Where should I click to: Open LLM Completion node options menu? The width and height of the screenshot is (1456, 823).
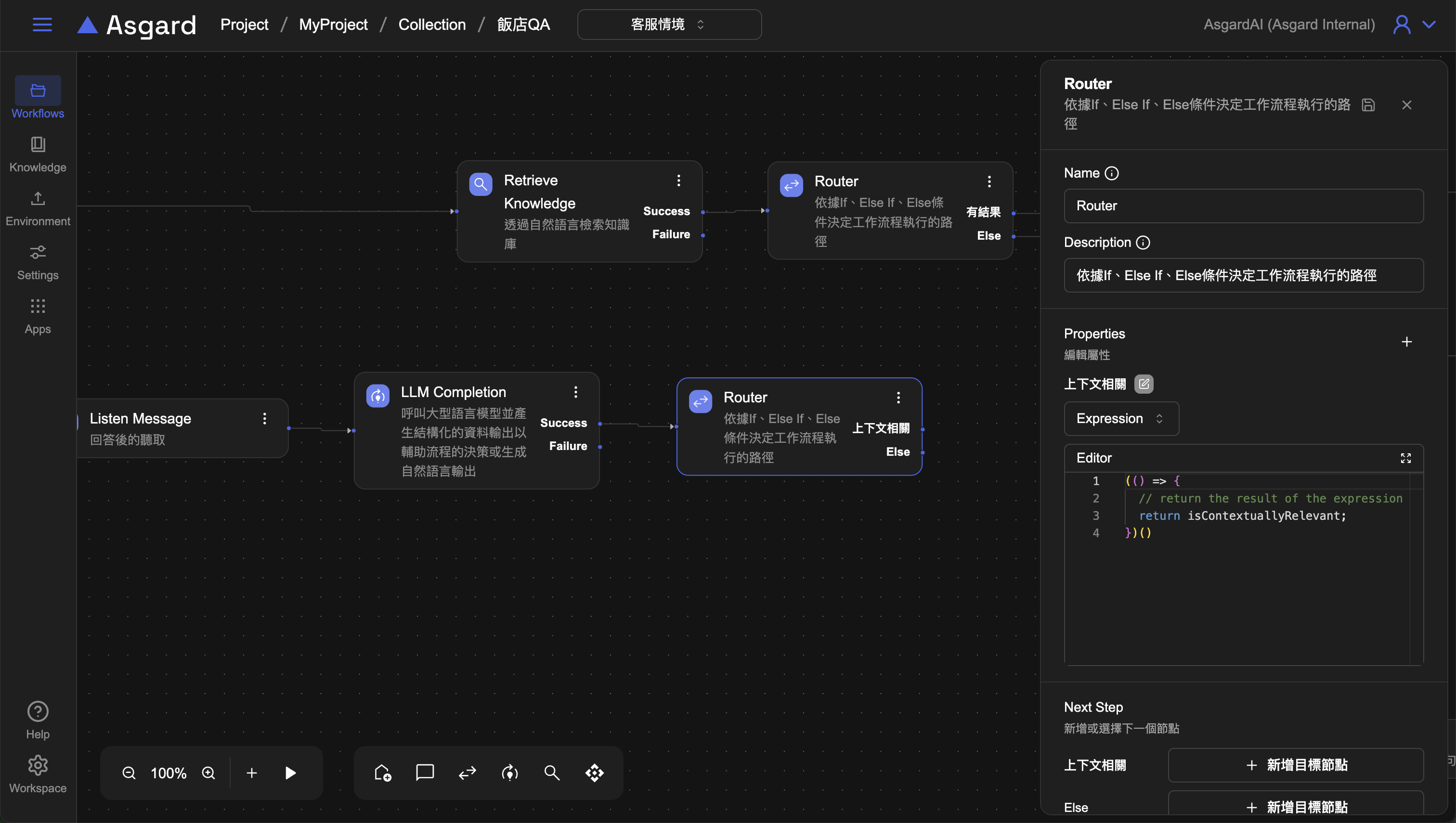pos(576,392)
